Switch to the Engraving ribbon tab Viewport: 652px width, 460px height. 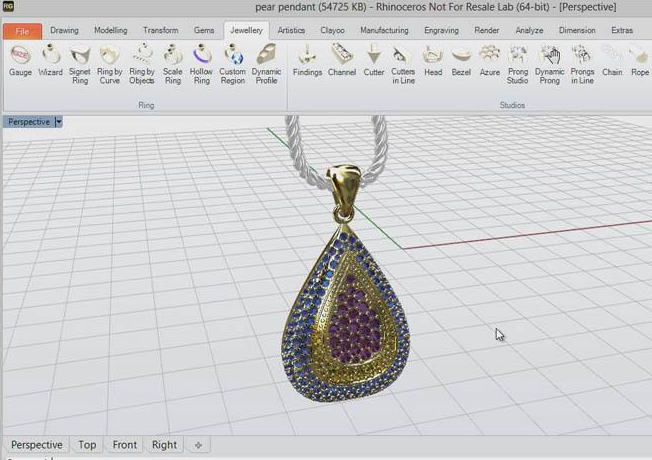[x=441, y=30]
